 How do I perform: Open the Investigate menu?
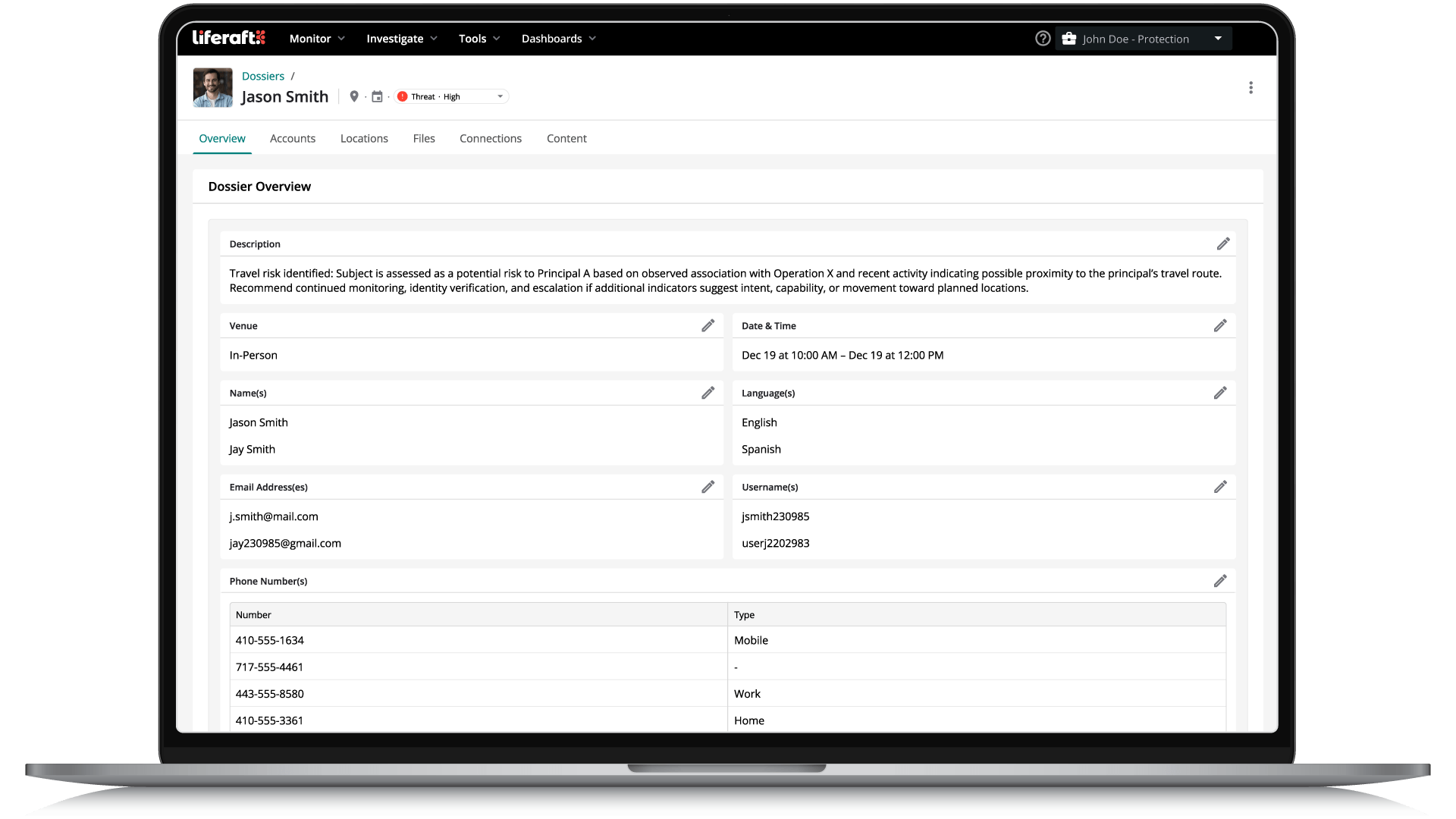402,39
